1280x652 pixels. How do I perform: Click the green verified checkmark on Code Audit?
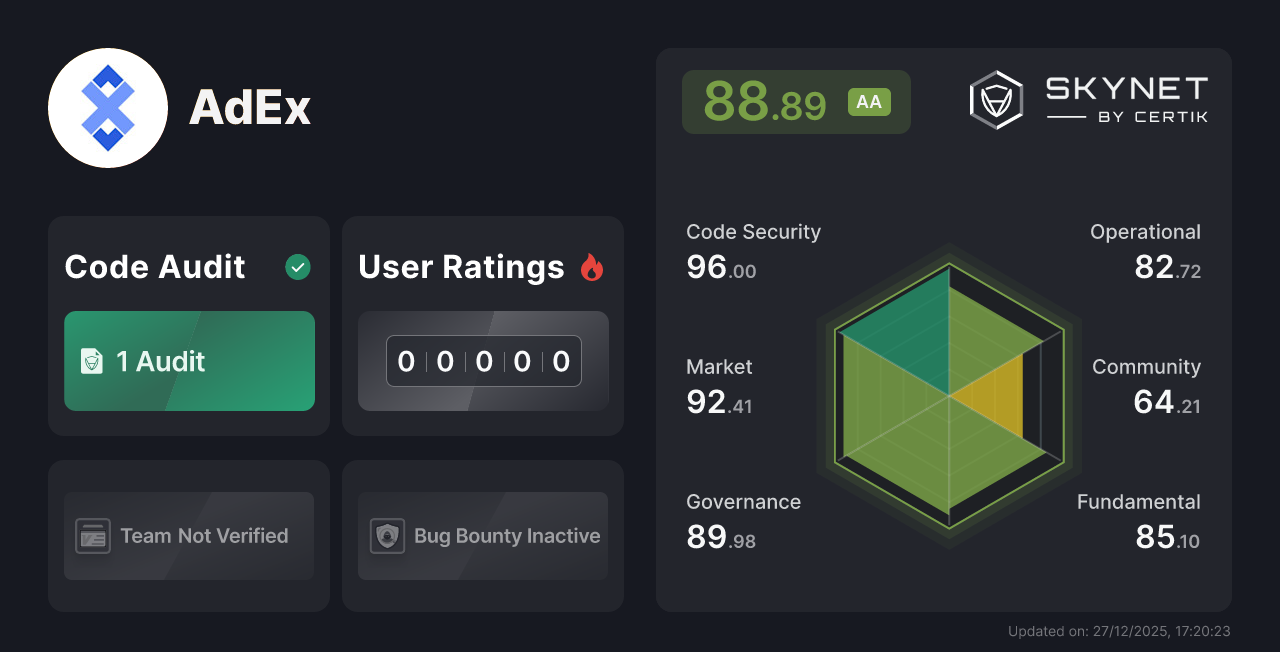coord(297,267)
